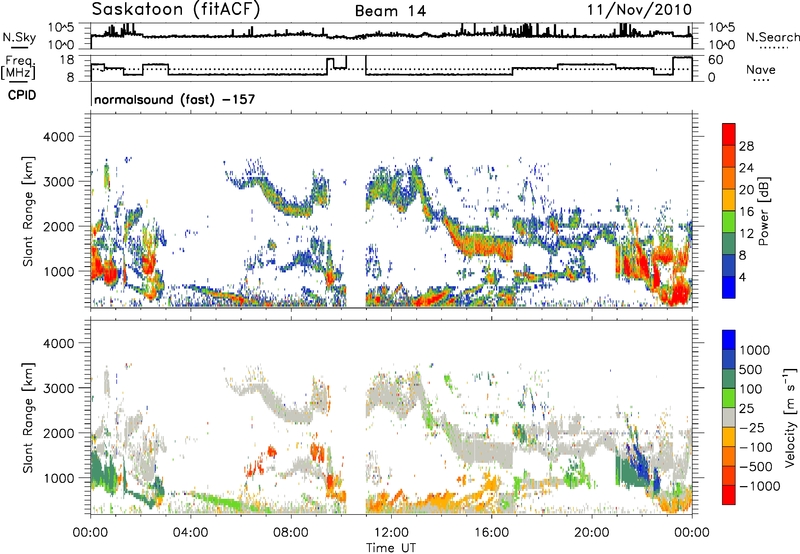Click the 28 value on Power colorbar

point(746,146)
